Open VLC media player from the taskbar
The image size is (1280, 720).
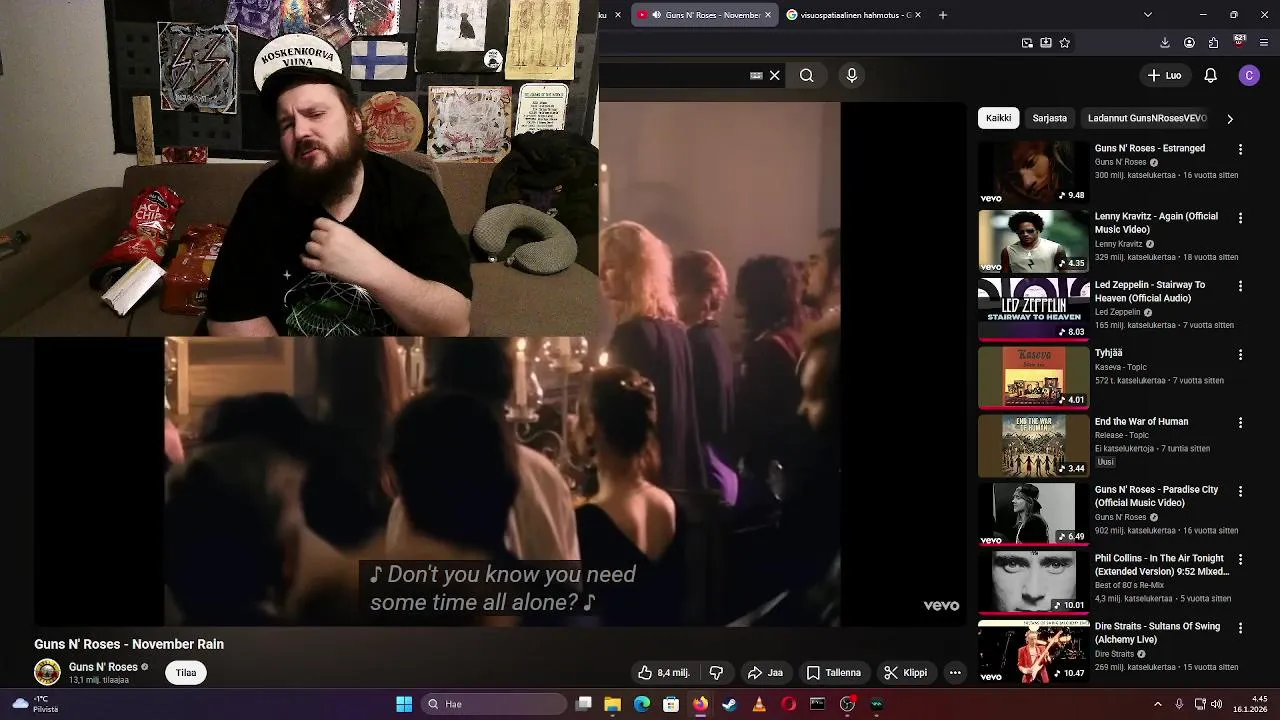tap(759, 704)
